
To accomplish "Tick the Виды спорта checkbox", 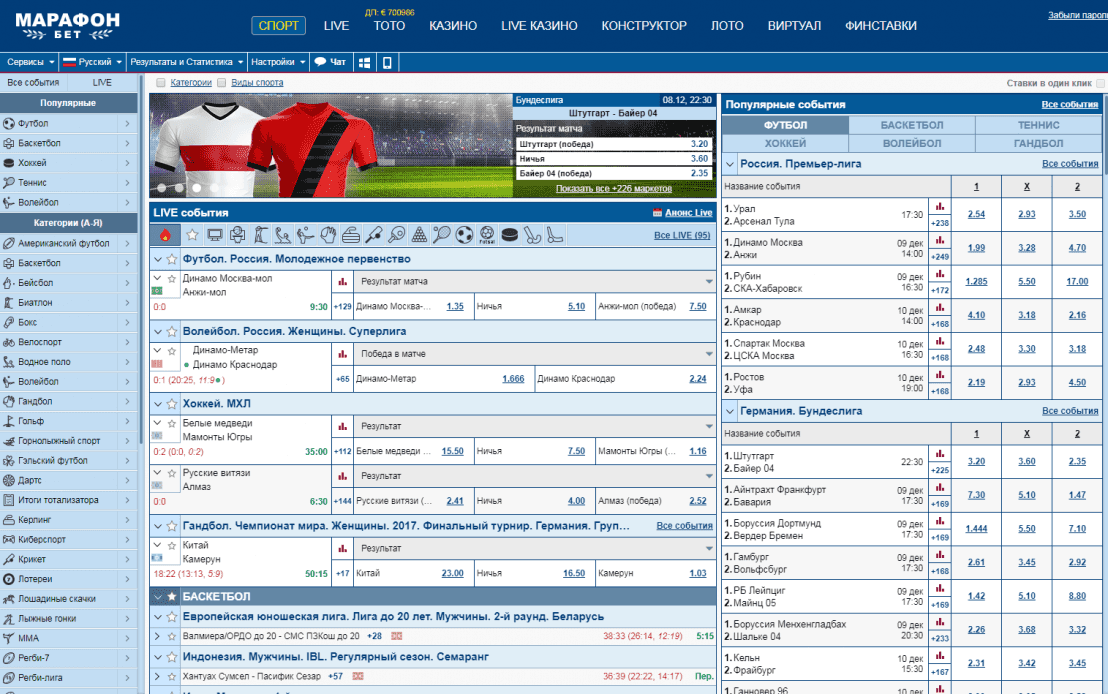I will click(222, 83).
